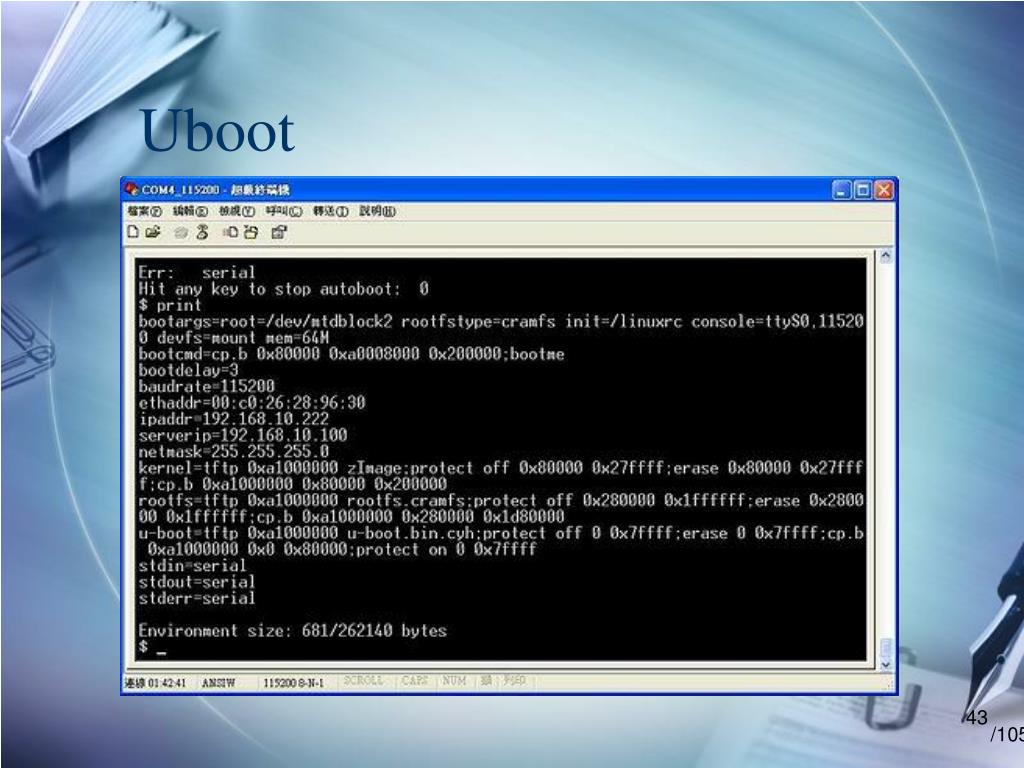Click the terminal scrollbar up arrow
The height and width of the screenshot is (768, 1024).
pyautogui.click(x=886, y=256)
